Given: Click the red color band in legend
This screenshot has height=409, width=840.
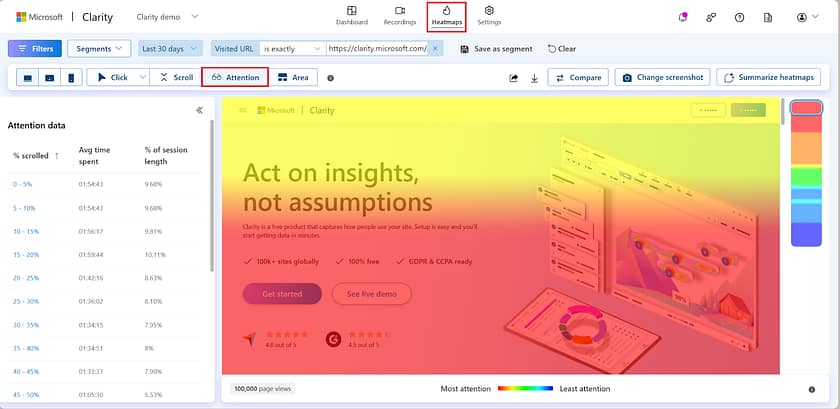Looking at the screenshot, I should click(806, 108).
